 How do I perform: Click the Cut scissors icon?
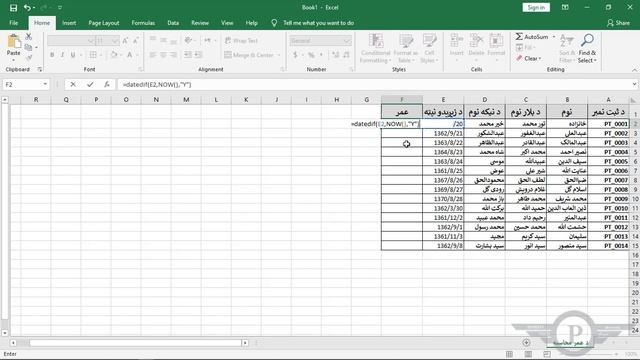tap(29, 37)
